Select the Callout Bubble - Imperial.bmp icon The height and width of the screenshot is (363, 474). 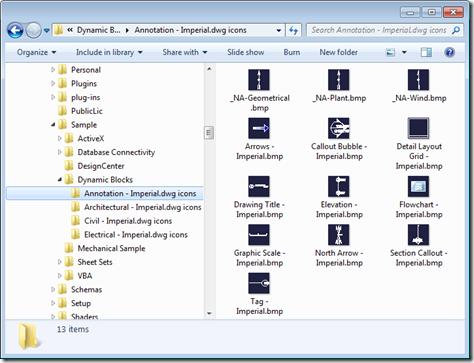[x=338, y=128]
